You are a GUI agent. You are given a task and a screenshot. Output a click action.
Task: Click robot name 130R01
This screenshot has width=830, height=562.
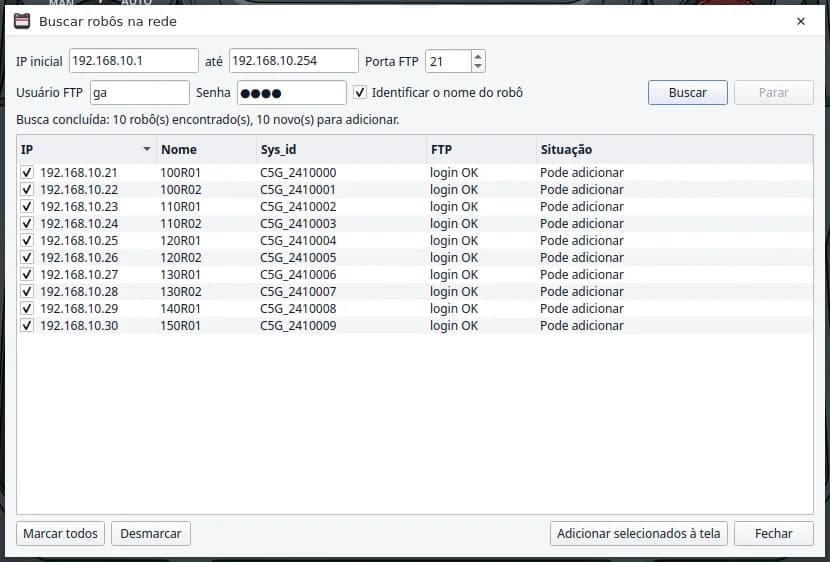pyautogui.click(x=181, y=274)
